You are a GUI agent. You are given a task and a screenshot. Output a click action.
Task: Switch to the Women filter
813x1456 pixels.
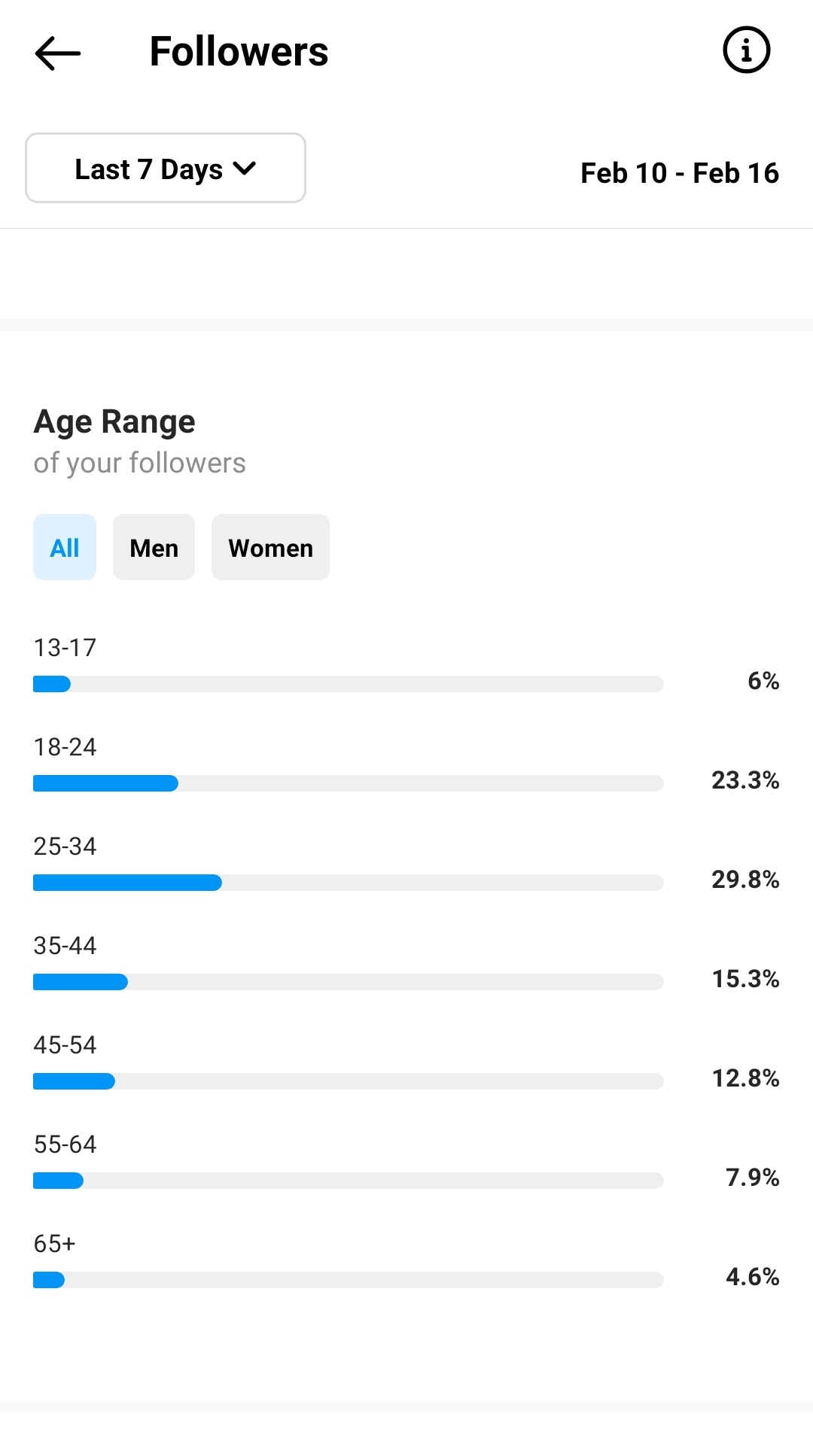coord(270,547)
